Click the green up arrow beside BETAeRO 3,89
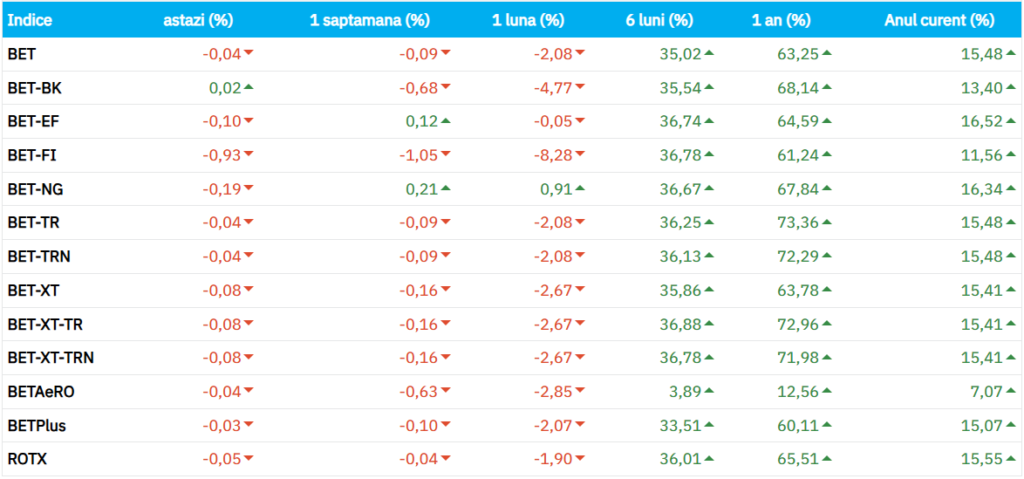Viewport: 1024px width, 479px height. [708, 392]
